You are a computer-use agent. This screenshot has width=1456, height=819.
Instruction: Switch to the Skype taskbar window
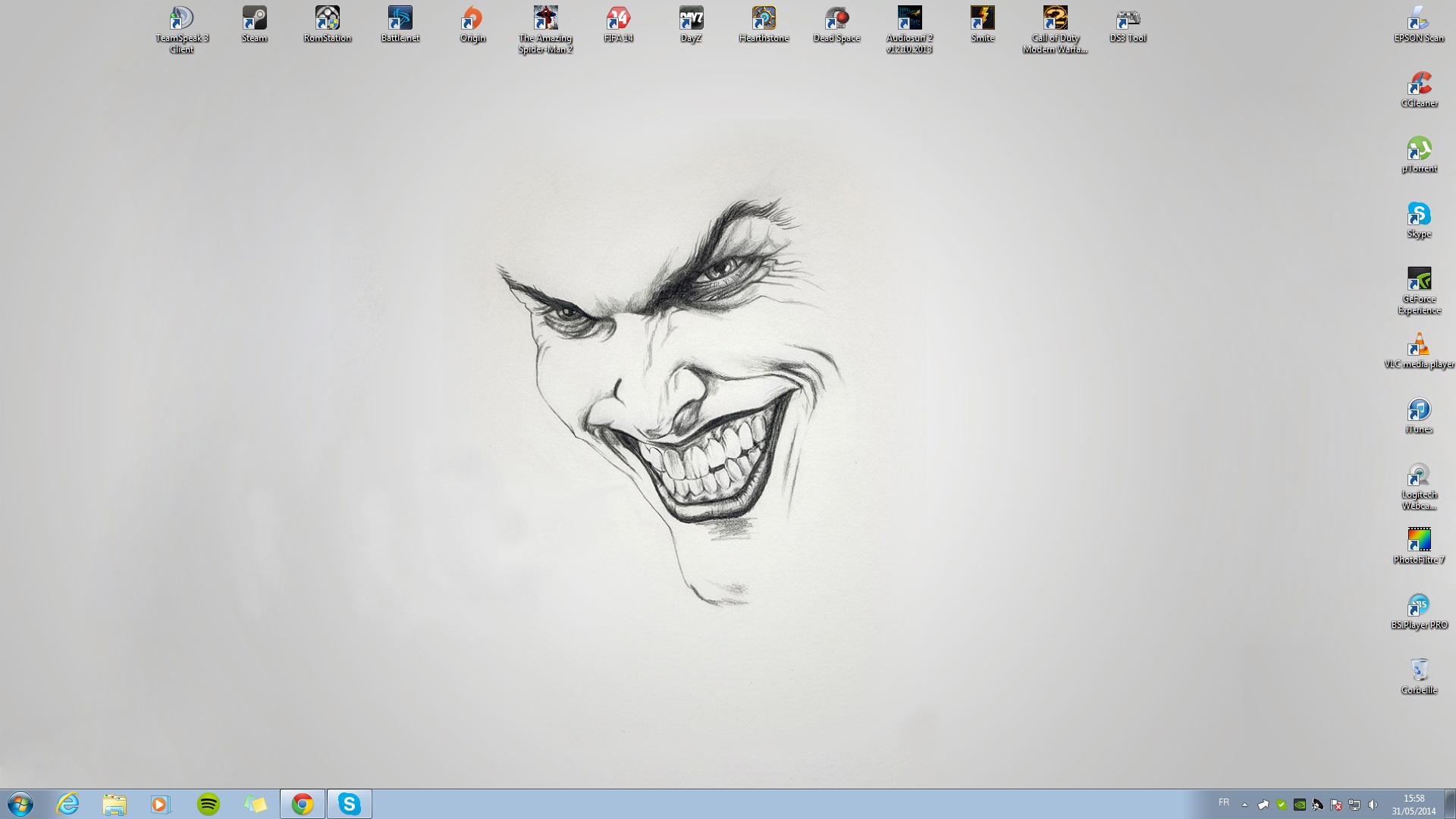click(350, 804)
